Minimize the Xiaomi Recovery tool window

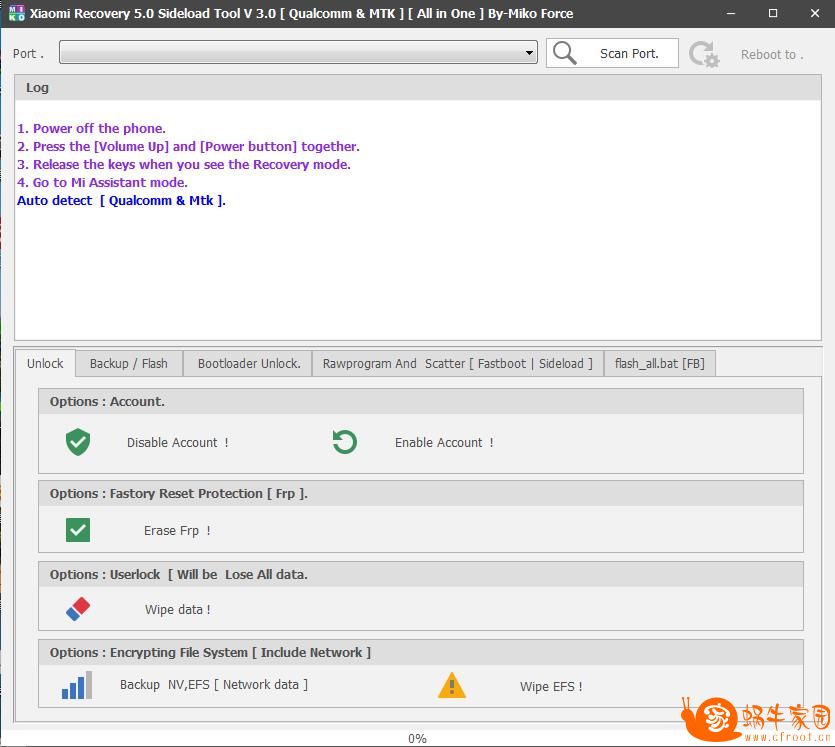pos(731,13)
